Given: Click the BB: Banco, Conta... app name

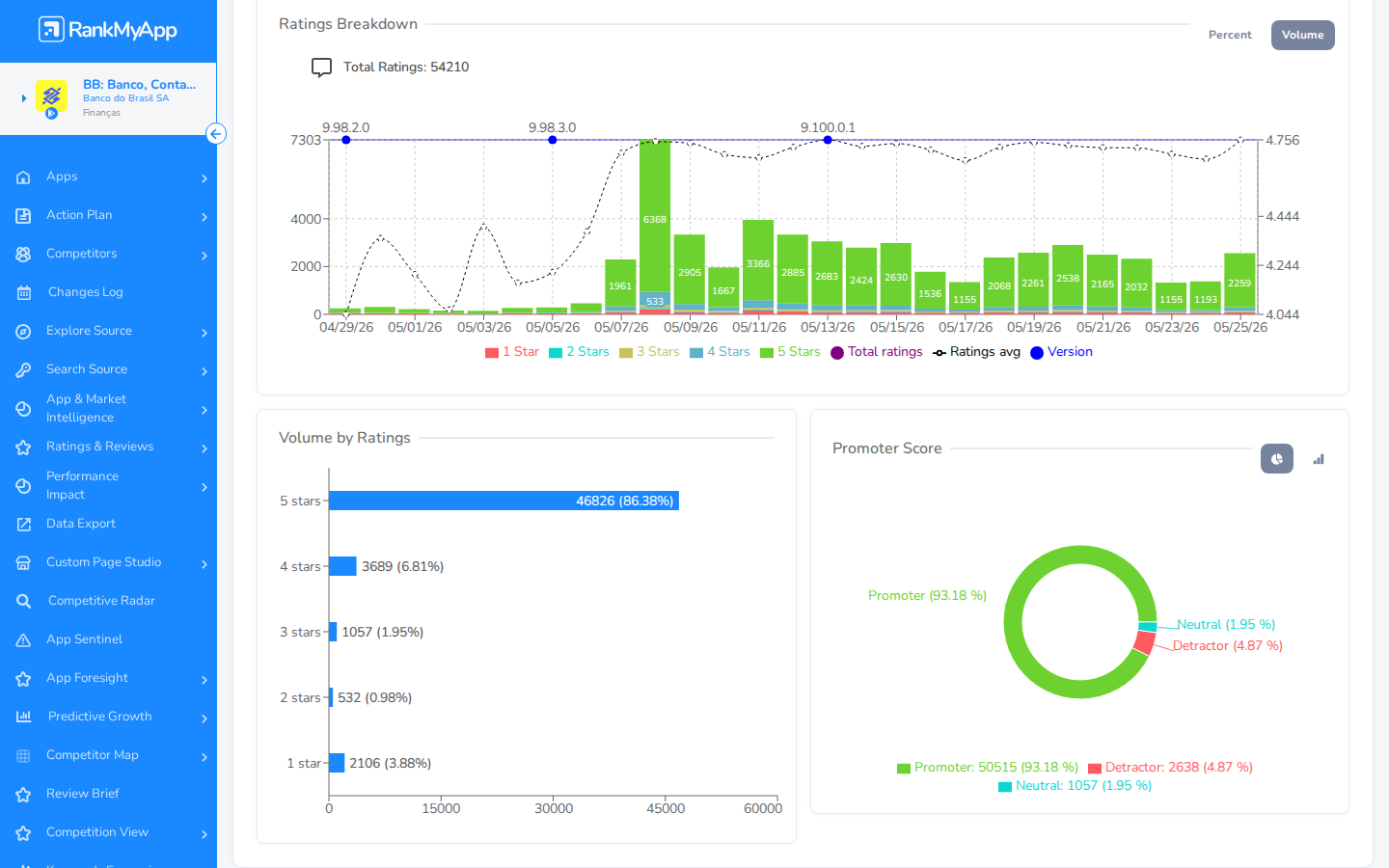Looking at the screenshot, I should point(139,84).
